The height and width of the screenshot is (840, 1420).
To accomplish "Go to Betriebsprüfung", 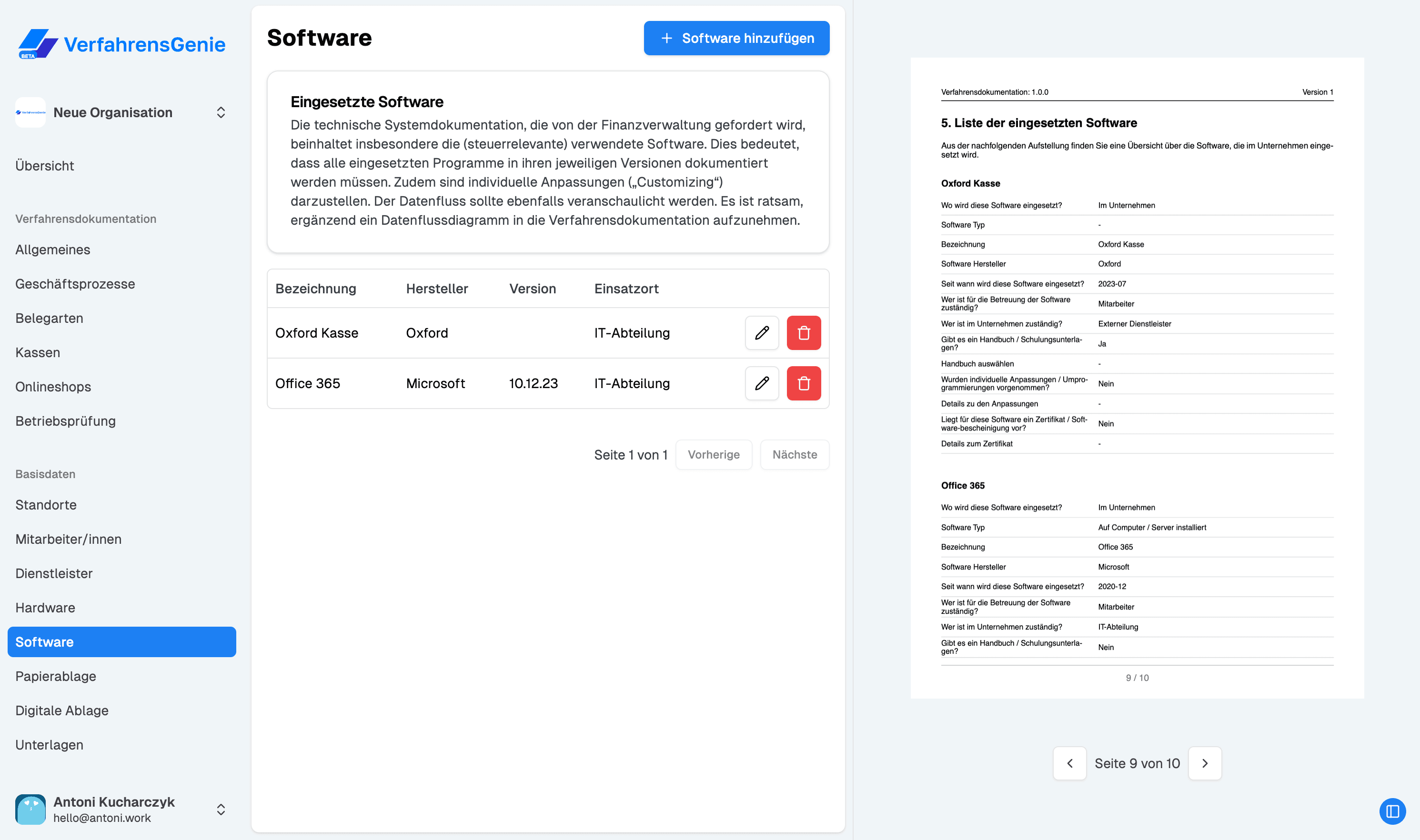I will pos(66,421).
